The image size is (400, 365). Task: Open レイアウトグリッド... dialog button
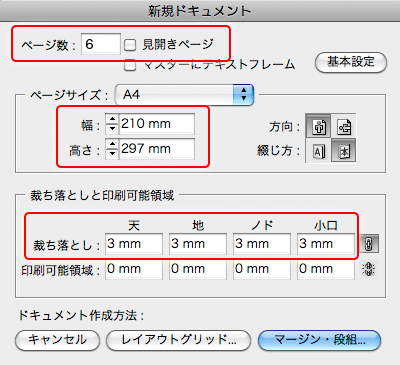coord(178,340)
